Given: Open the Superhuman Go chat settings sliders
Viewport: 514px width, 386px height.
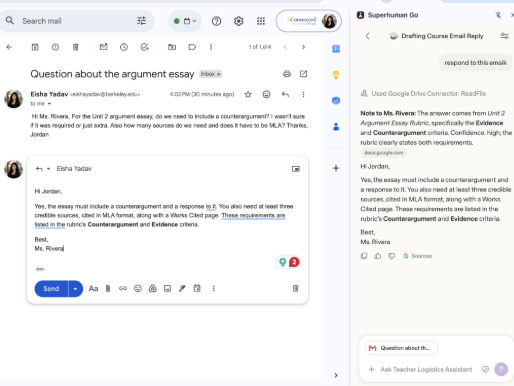Looking at the screenshot, I should tap(504, 36).
